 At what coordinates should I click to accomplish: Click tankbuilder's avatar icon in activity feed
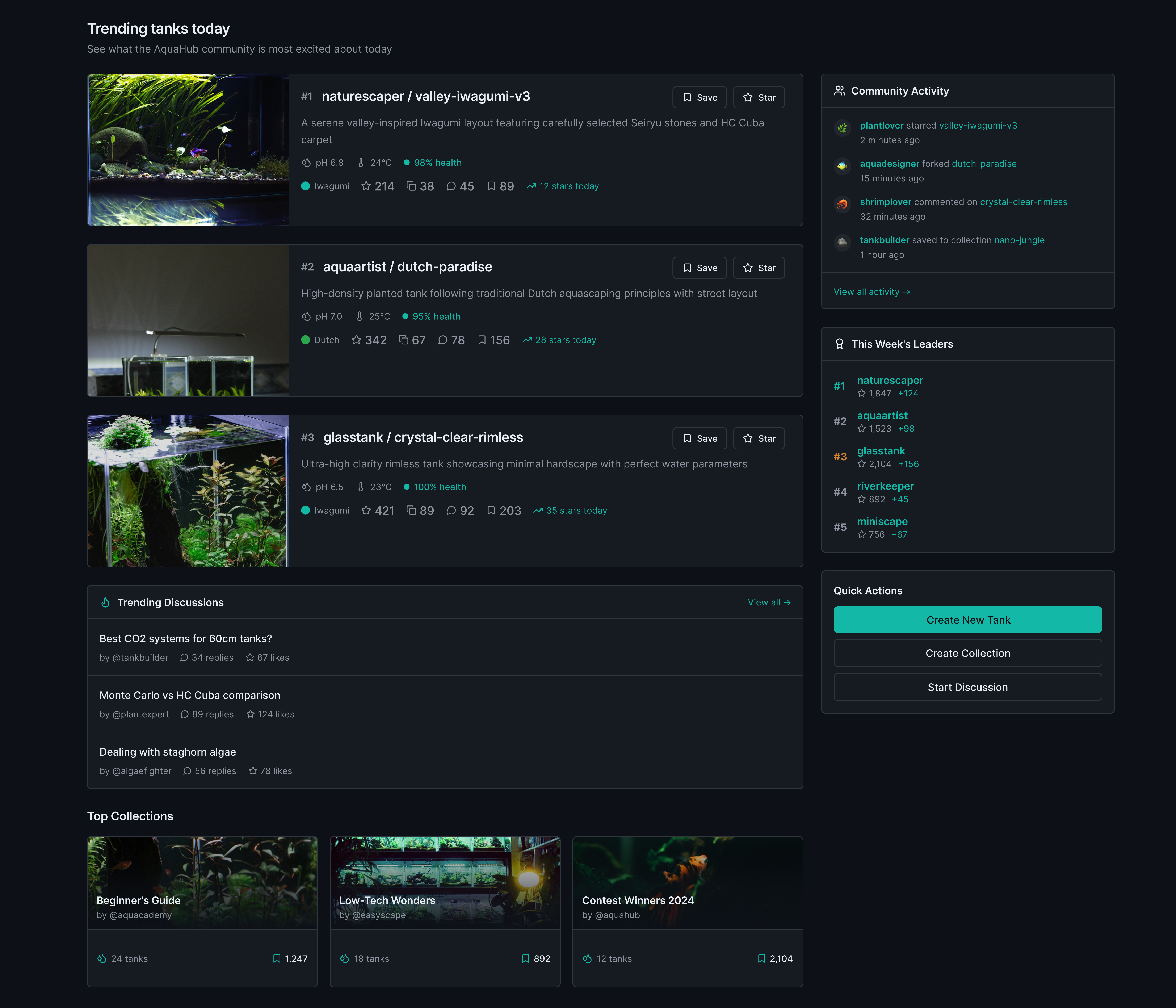point(842,243)
